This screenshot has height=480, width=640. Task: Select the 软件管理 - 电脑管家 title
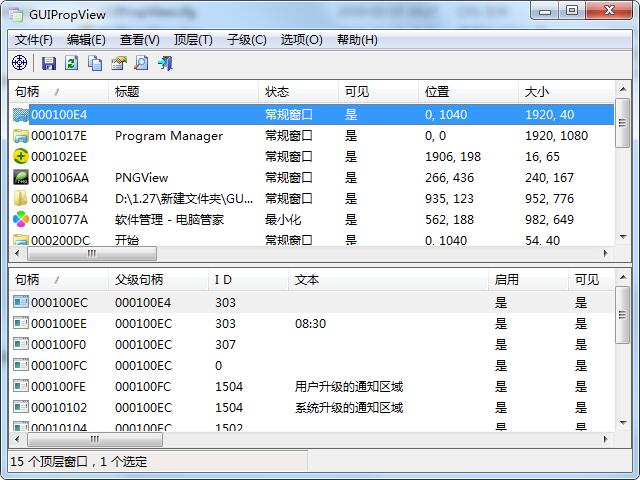(169, 220)
